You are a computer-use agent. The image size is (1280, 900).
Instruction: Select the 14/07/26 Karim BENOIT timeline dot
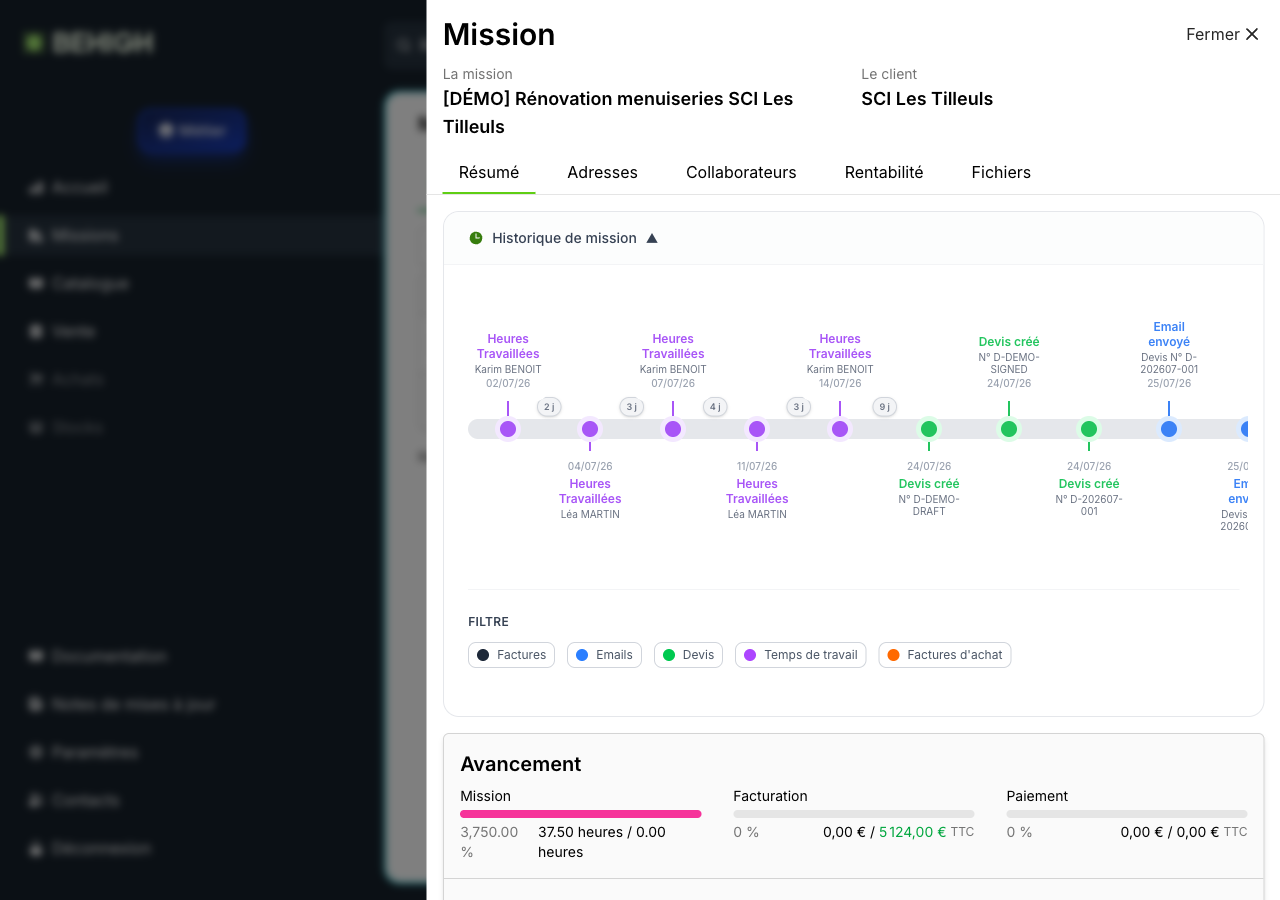[x=840, y=429]
